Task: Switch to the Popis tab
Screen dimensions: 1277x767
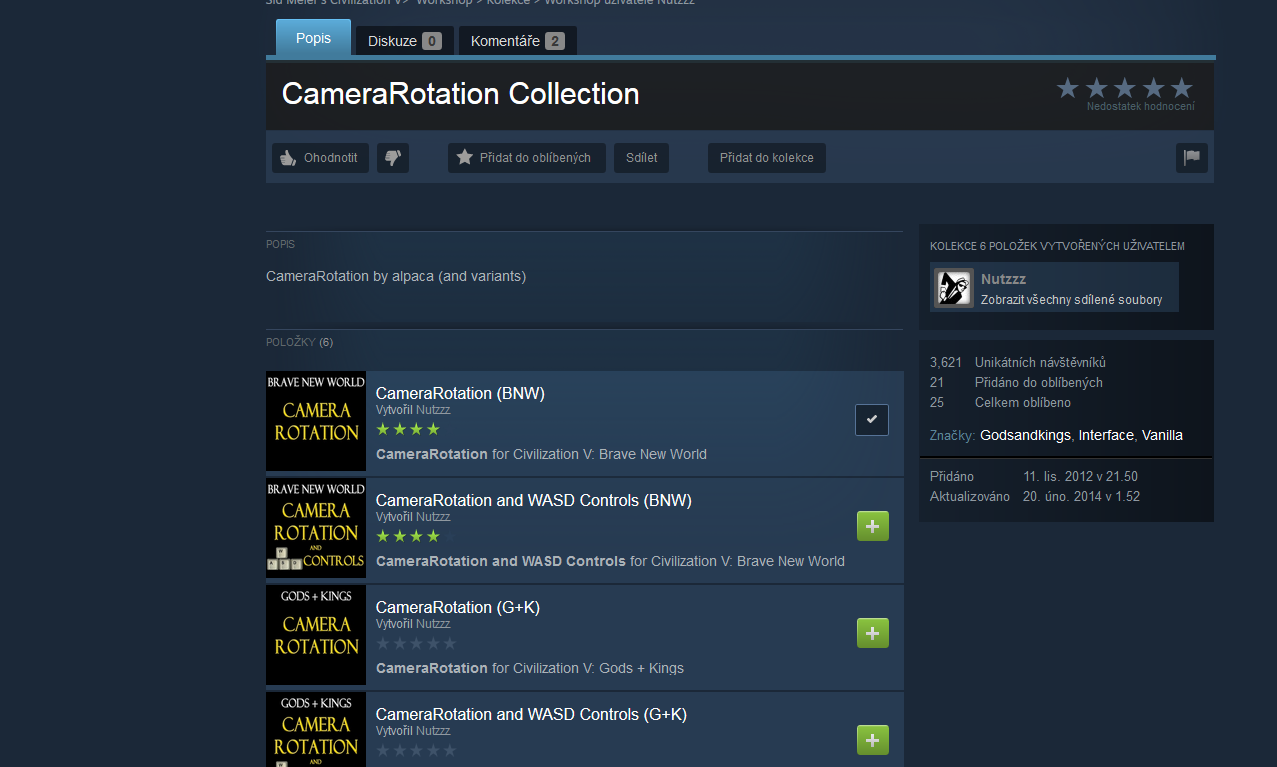Action: 313,38
